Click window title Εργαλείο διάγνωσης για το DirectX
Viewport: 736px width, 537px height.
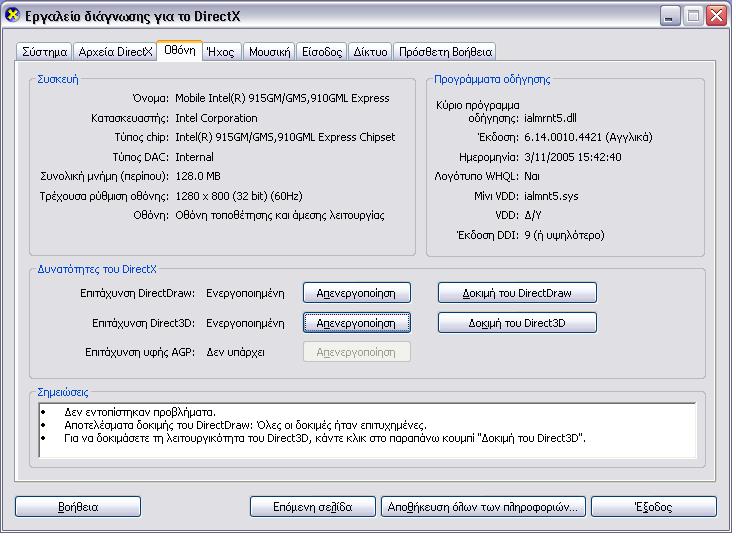(x=132, y=16)
